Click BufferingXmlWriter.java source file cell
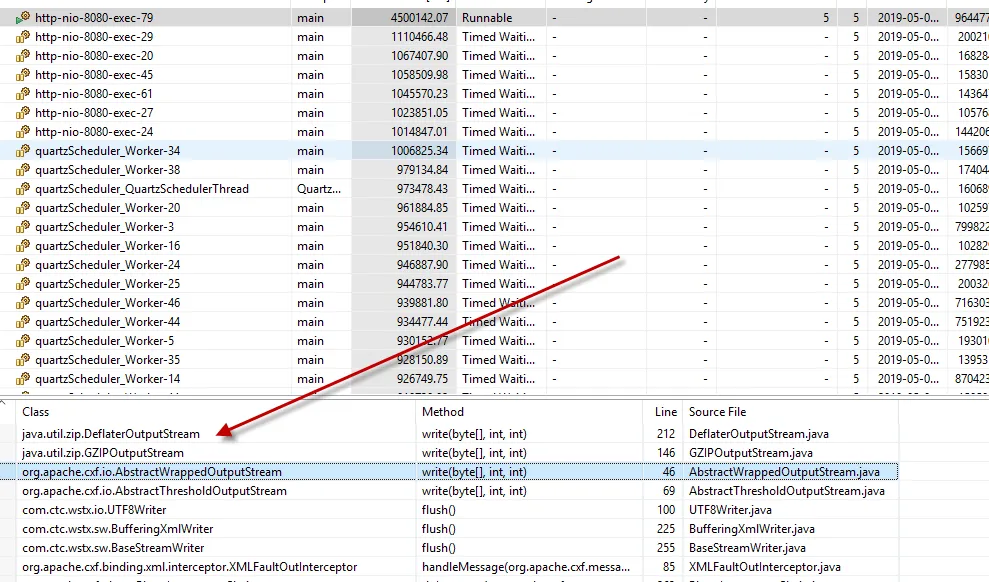The height and width of the screenshot is (582, 989). tap(752, 528)
